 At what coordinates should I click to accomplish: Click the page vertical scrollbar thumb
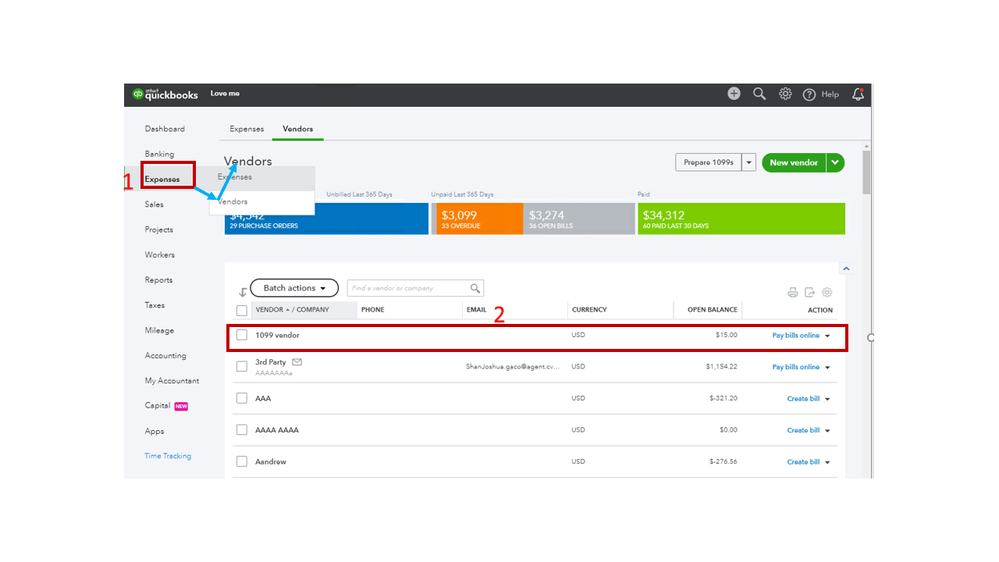click(x=866, y=172)
